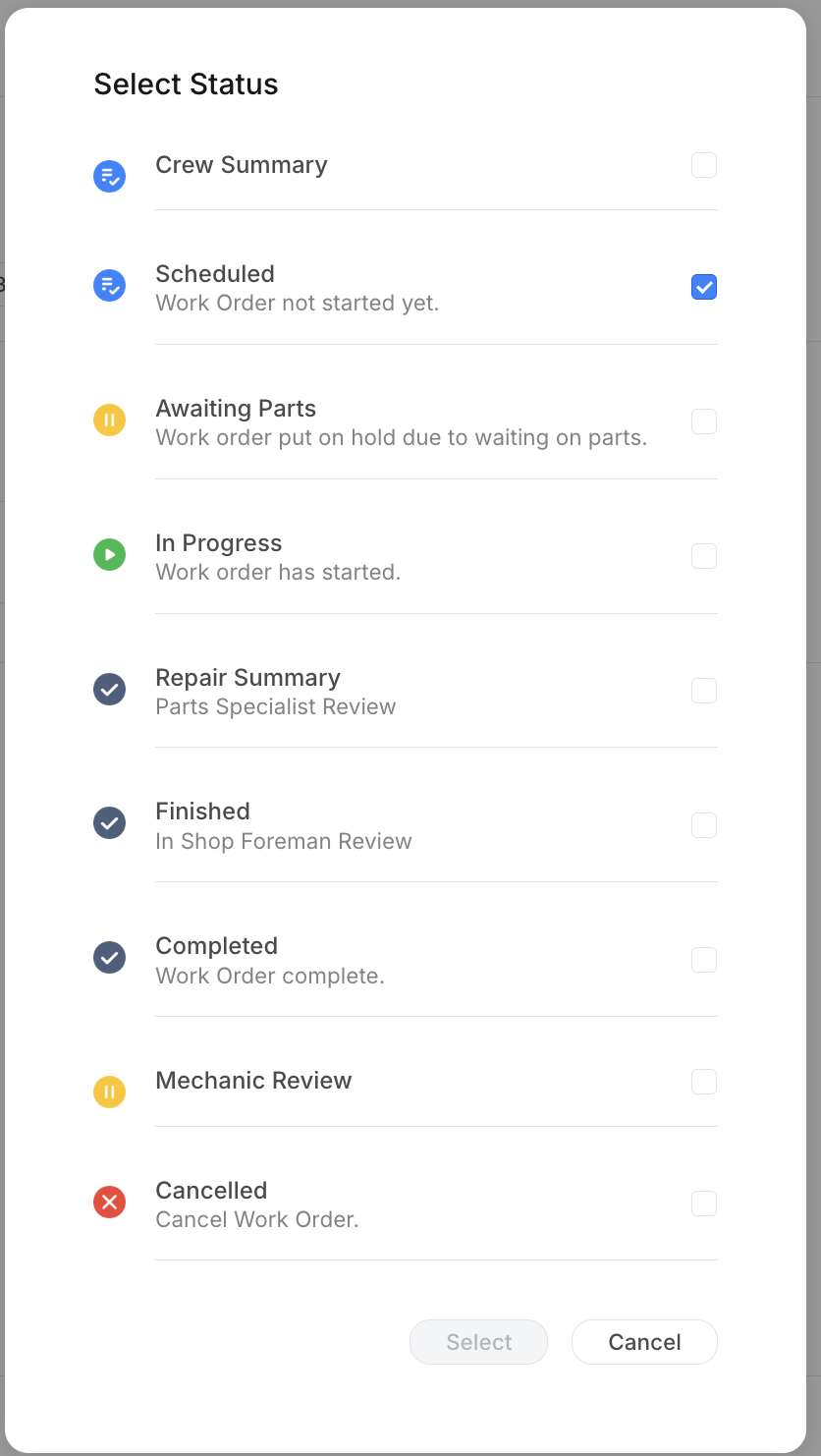The height and width of the screenshot is (1456, 821).
Task: Click the Crew Summary status icon
Action: (109, 176)
